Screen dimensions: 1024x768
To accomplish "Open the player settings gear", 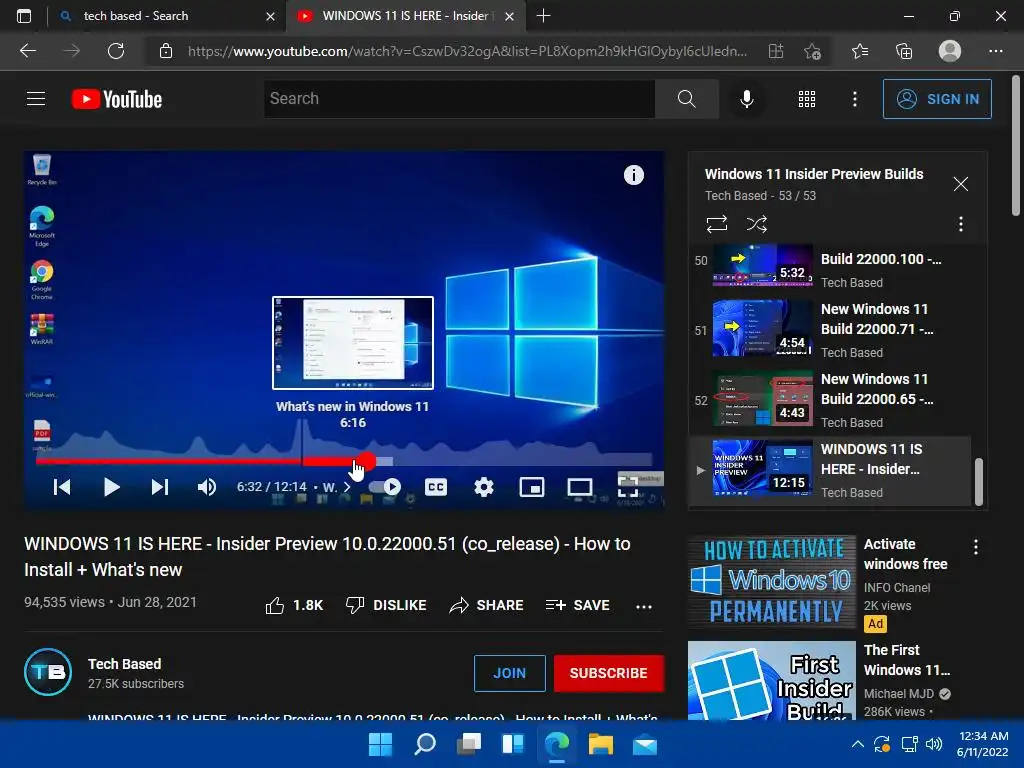I will [x=484, y=487].
